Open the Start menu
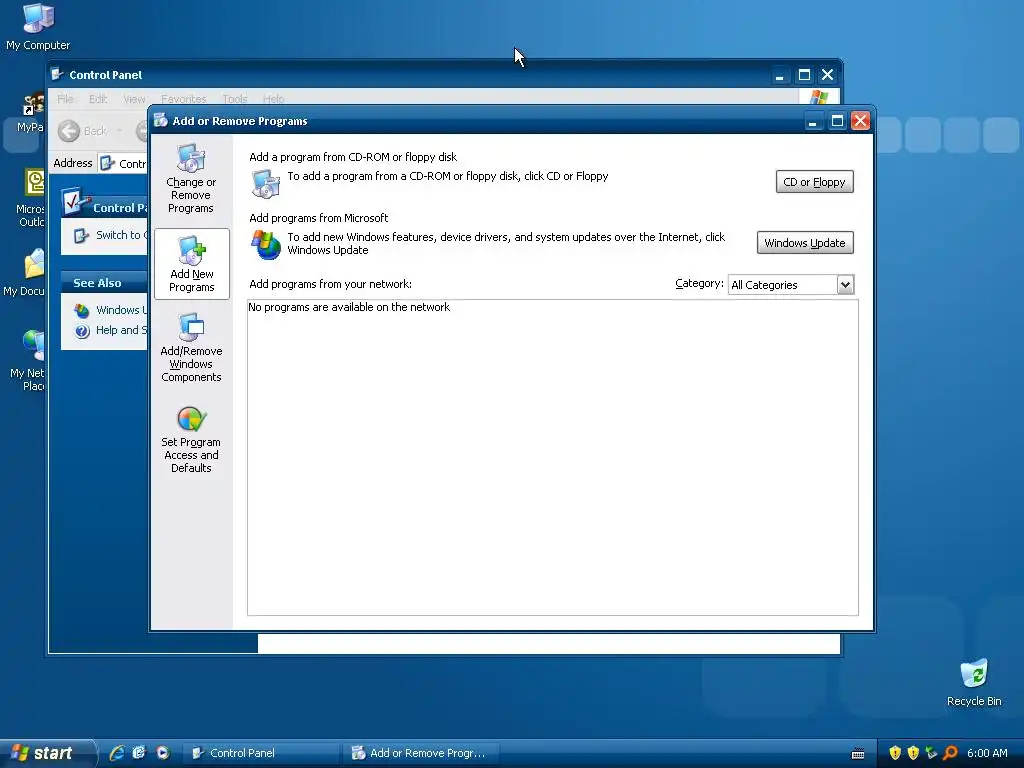The width and height of the screenshot is (1024, 768). (x=46, y=753)
